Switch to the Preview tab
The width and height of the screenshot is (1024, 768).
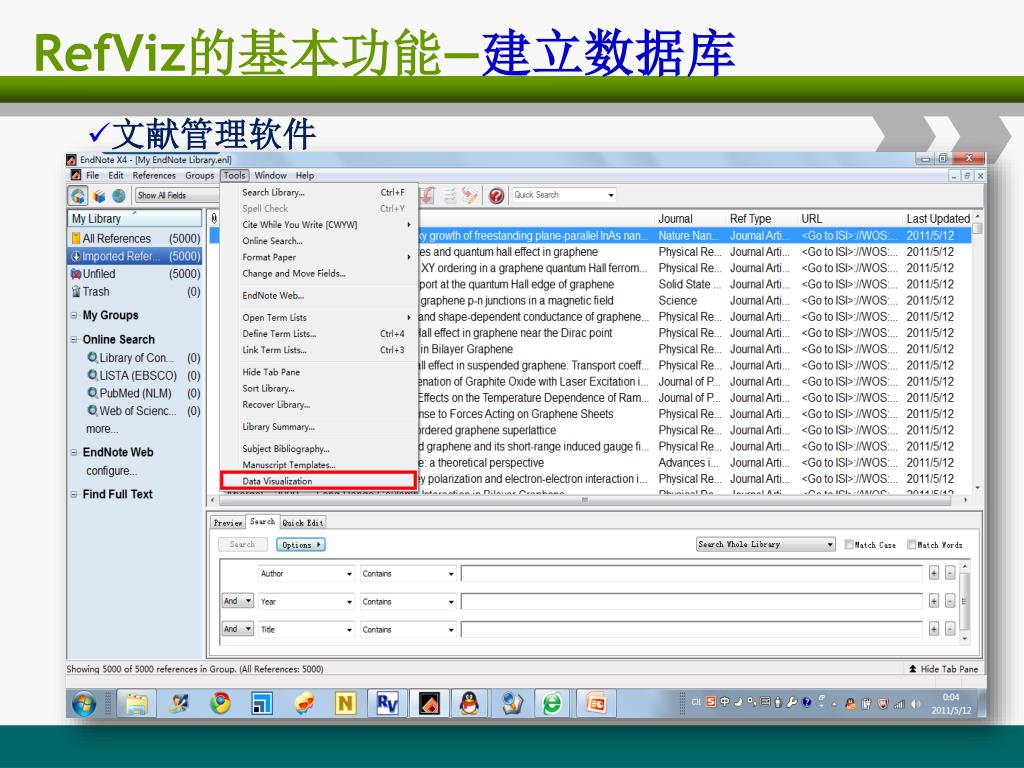[228, 522]
